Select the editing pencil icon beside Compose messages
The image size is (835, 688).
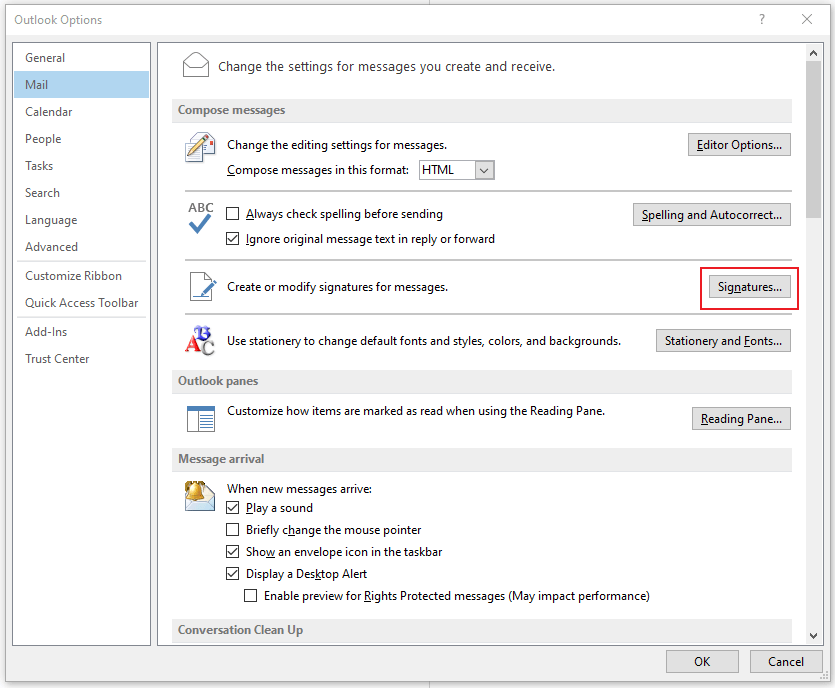[x=199, y=146]
